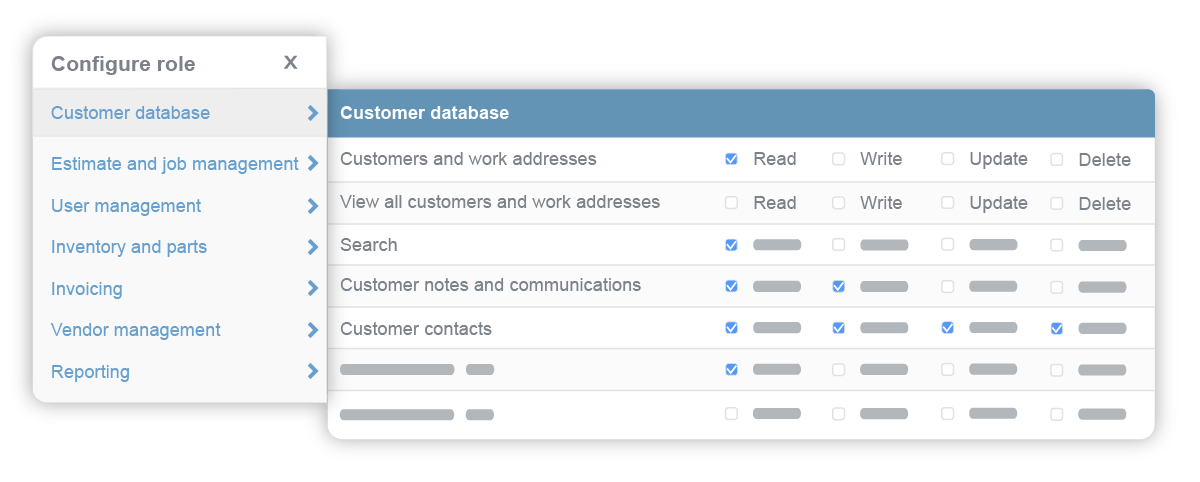Click the Inventory and parts chevron
The height and width of the screenshot is (482, 1200).
(x=313, y=247)
